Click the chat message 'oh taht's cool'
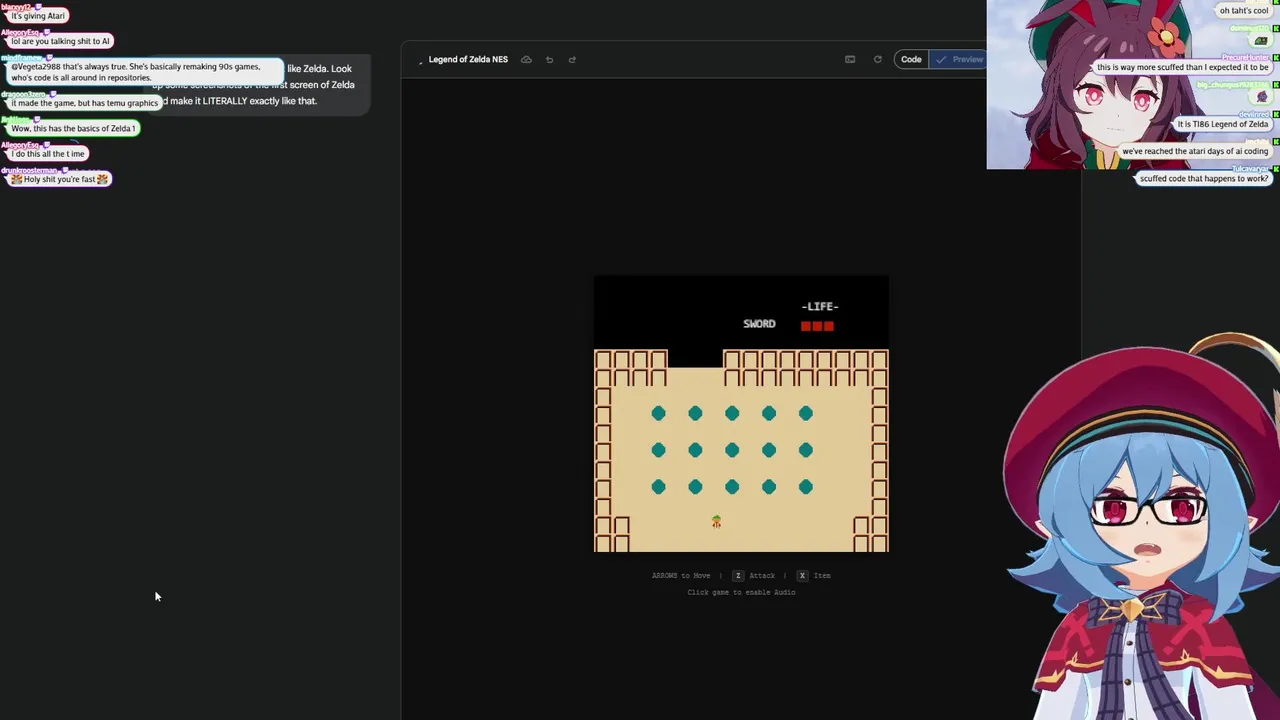1280x720 pixels. coord(1243,11)
